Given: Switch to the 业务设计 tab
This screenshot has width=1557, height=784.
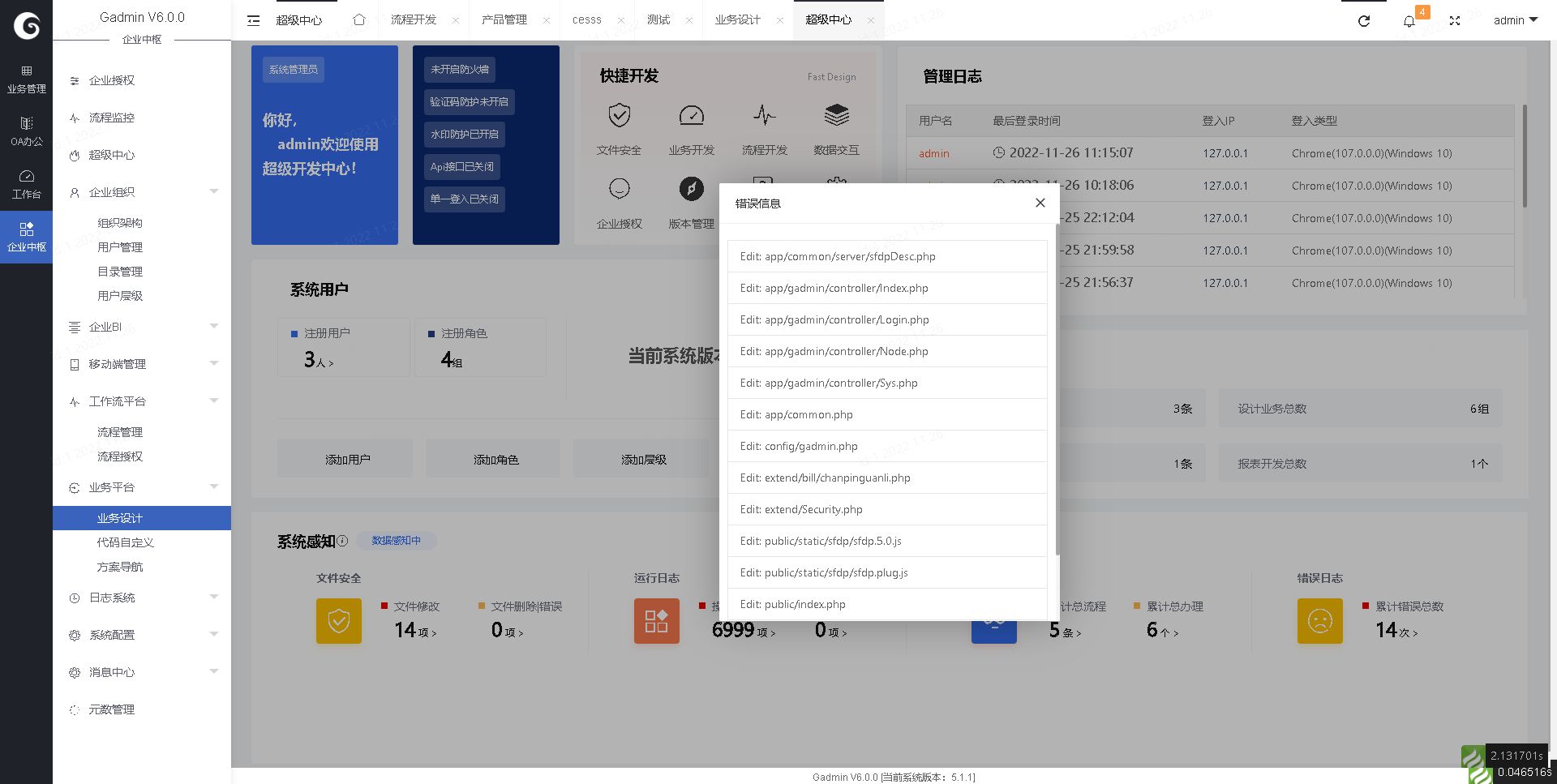Looking at the screenshot, I should (738, 20).
